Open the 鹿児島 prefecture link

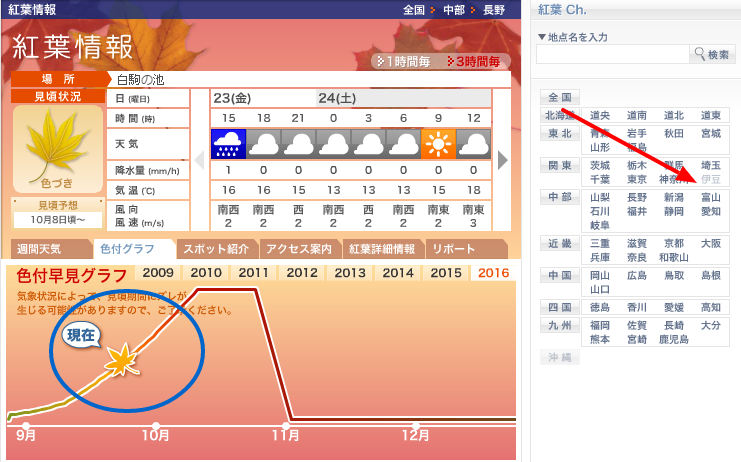[674, 340]
